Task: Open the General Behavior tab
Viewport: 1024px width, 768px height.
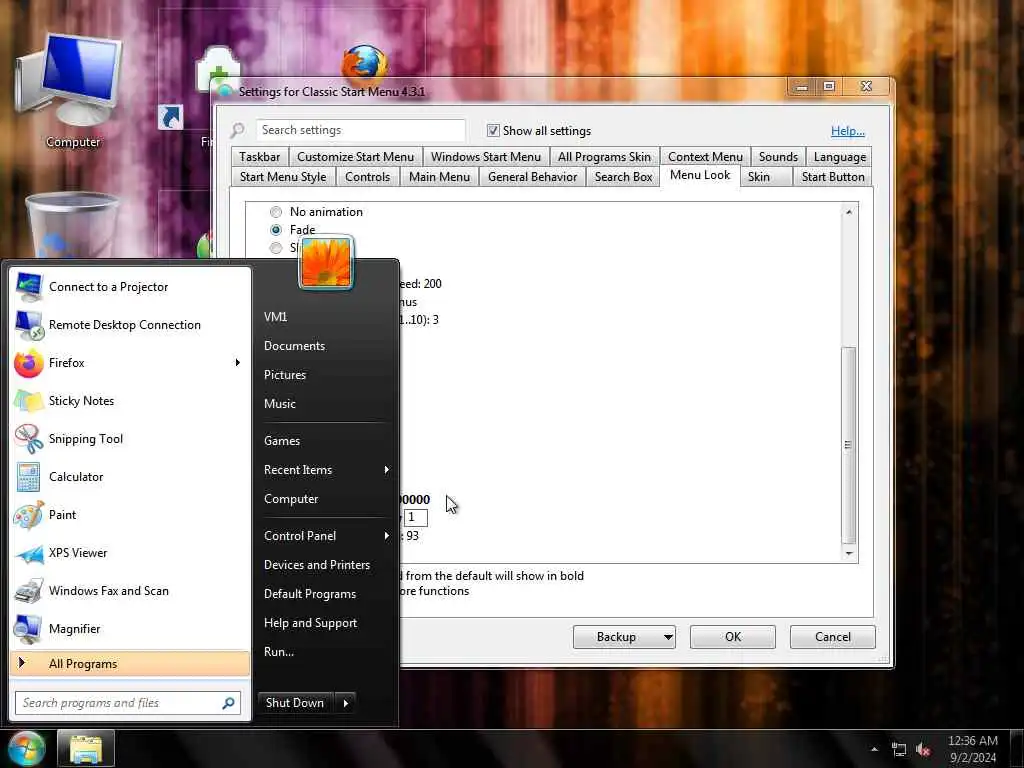Action: coord(532,177)
